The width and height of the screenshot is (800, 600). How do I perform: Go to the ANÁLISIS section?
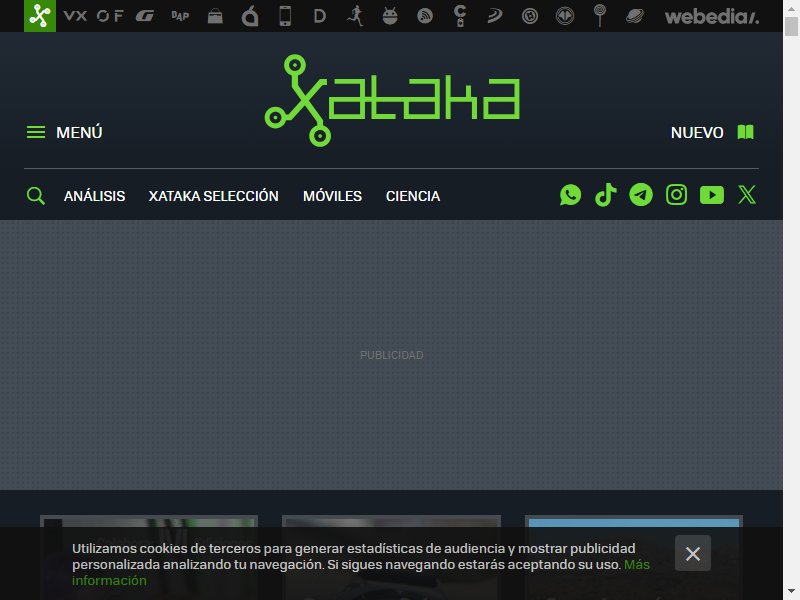coord(94,196)
